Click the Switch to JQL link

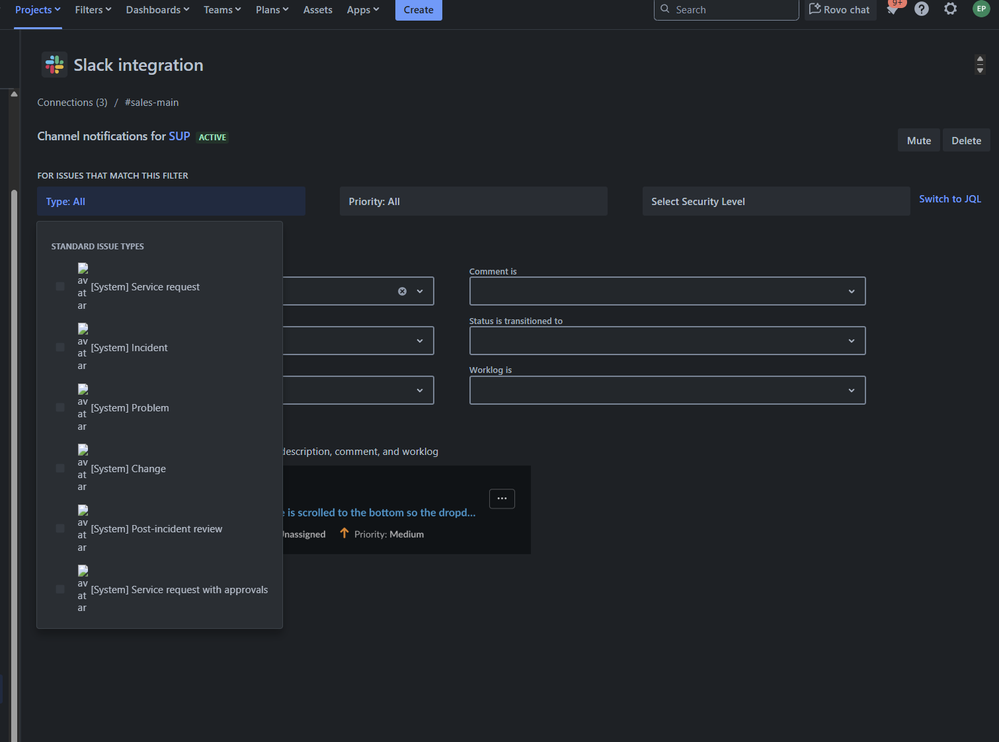pos(950,199)
